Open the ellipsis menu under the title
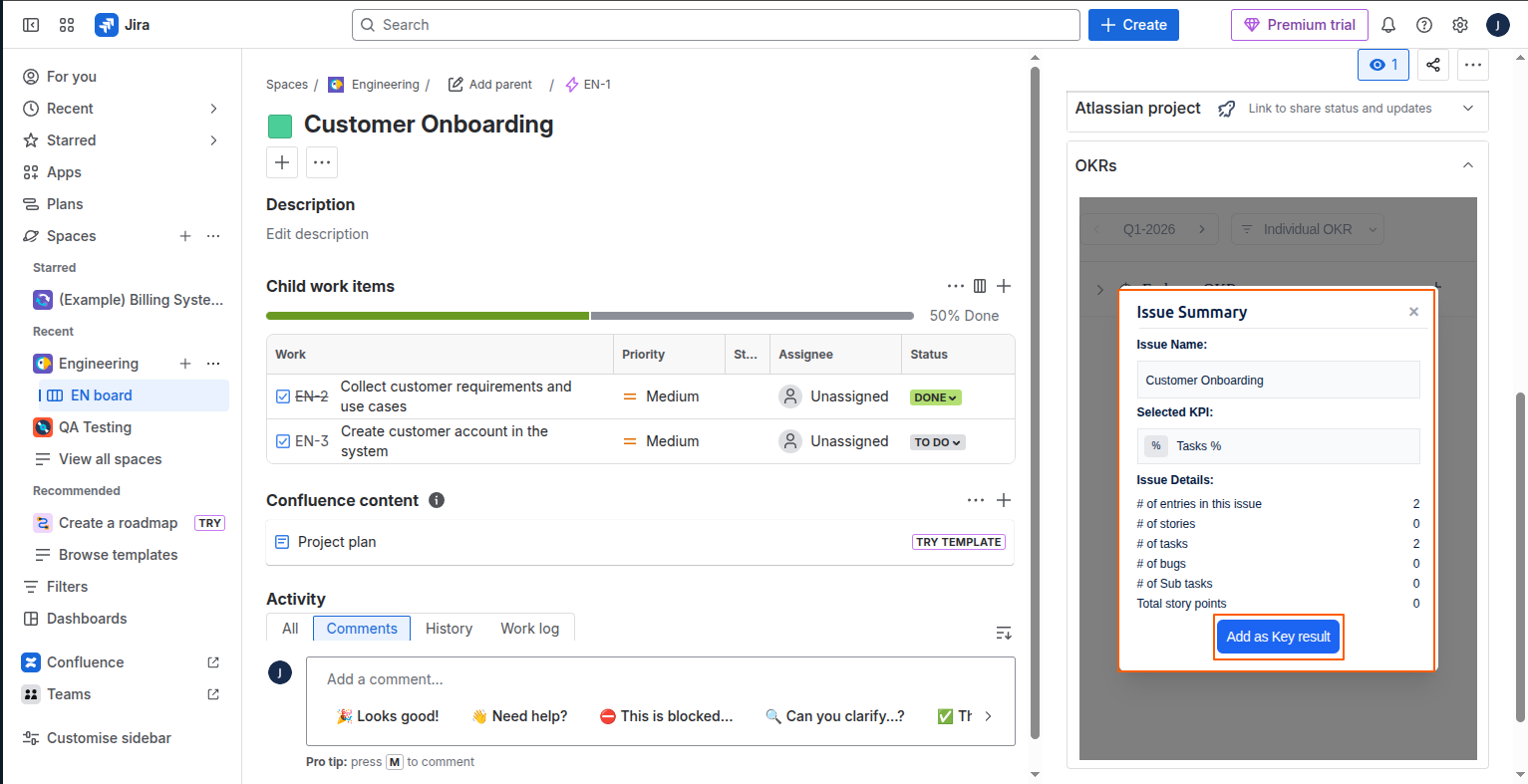 (322, 162)
